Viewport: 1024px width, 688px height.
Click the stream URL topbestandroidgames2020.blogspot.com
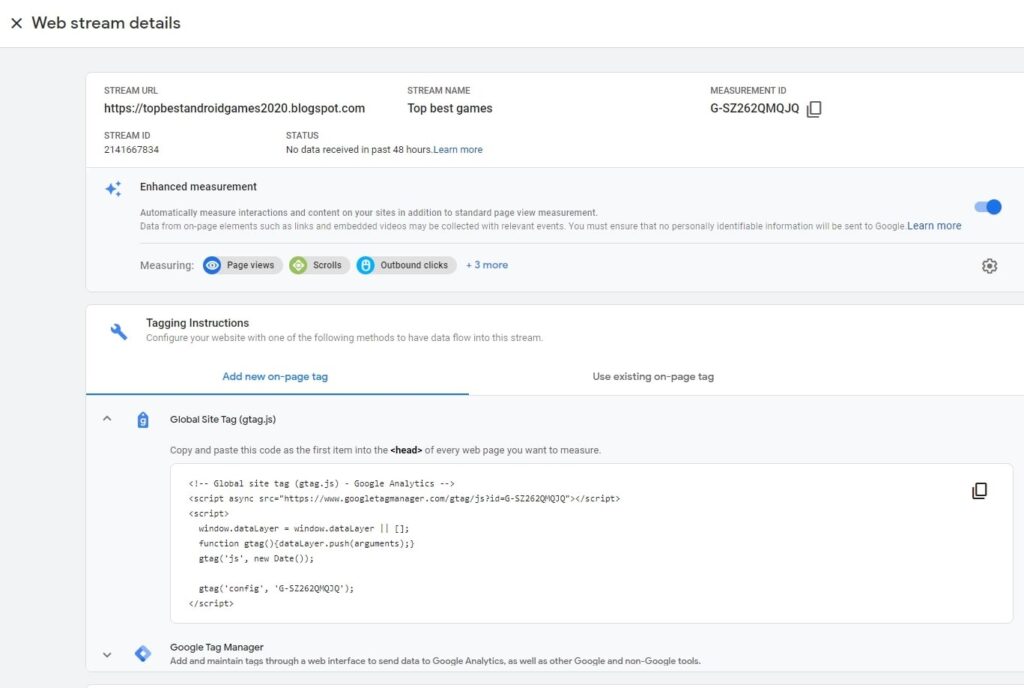point(234,108)
